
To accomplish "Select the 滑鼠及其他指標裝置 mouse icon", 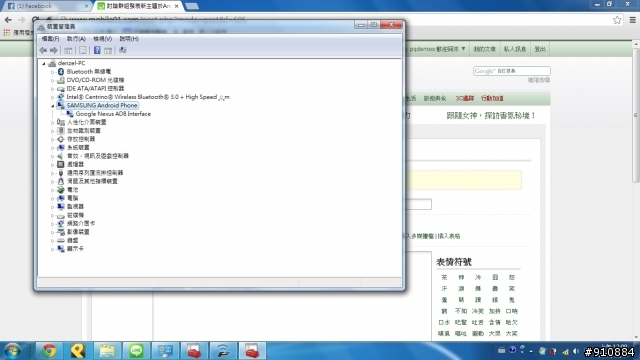I will click(61, 181).
